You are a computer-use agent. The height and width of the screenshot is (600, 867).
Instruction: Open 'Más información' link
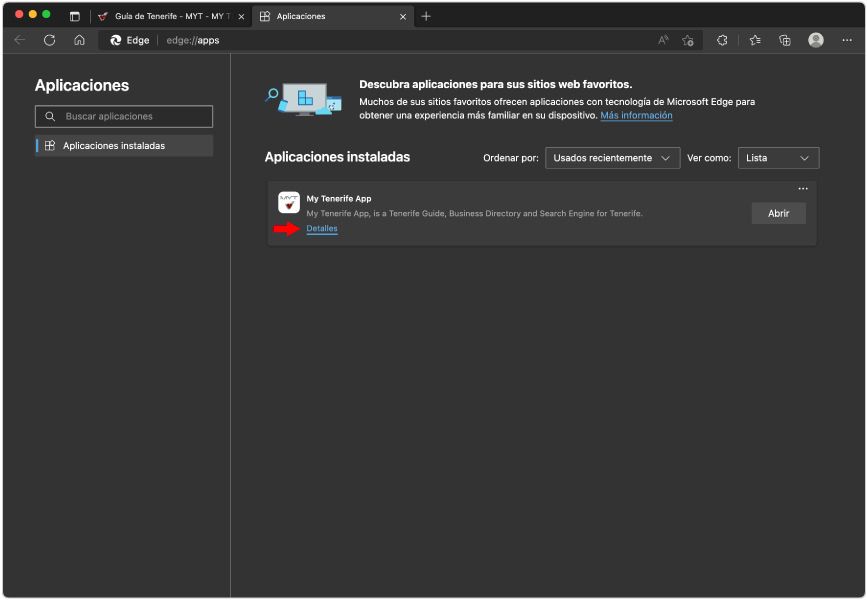coord(637,114)
